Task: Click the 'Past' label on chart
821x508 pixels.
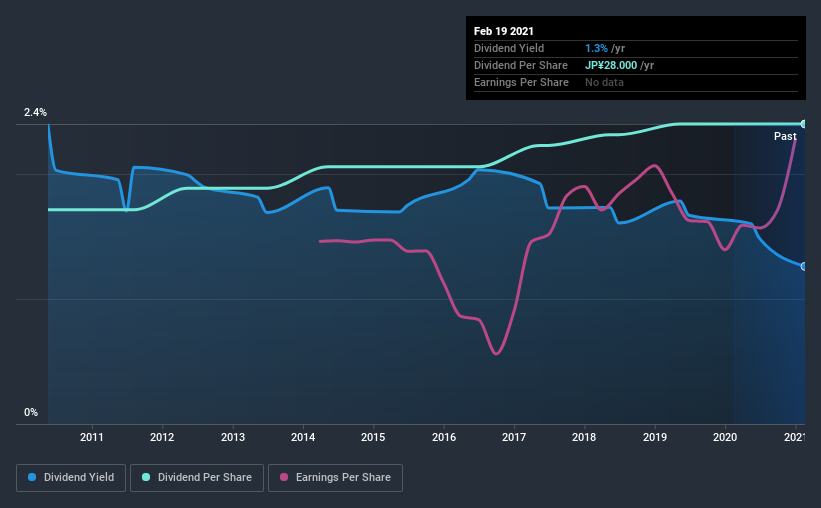Action: (785, 136)
